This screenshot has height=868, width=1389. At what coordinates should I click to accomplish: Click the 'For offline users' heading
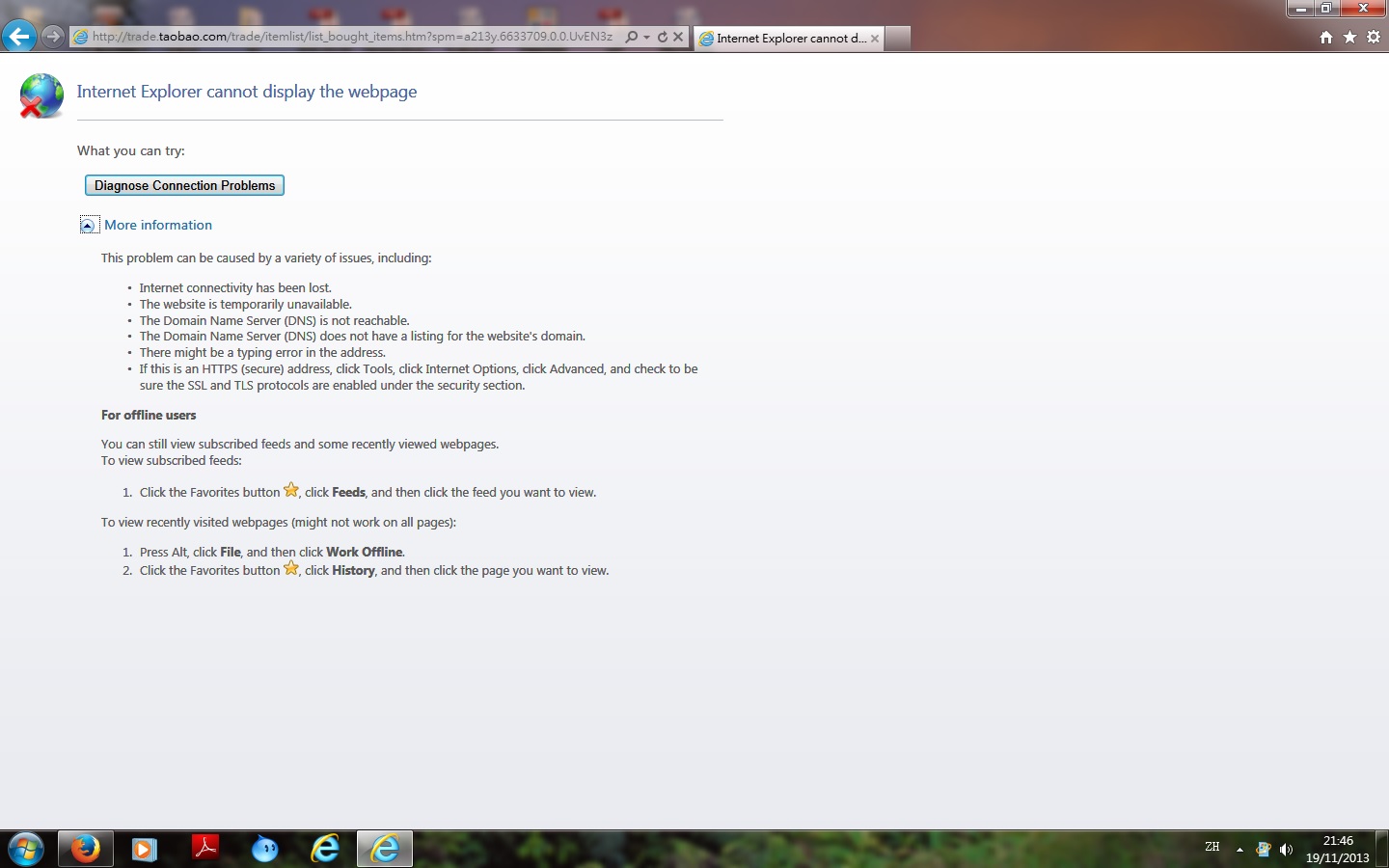(x=149, y=415)
